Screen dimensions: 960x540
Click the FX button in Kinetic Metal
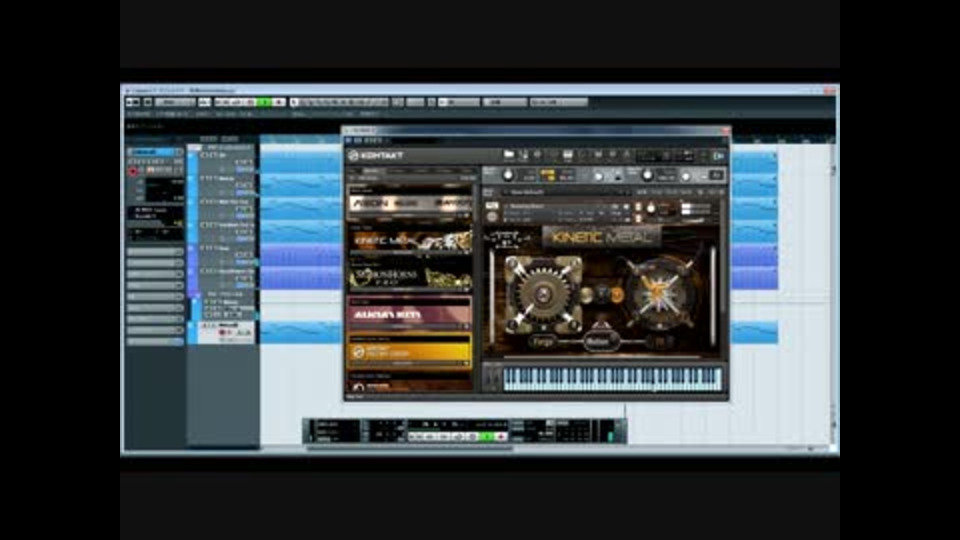pyautogui.click(x=659, y=342)
